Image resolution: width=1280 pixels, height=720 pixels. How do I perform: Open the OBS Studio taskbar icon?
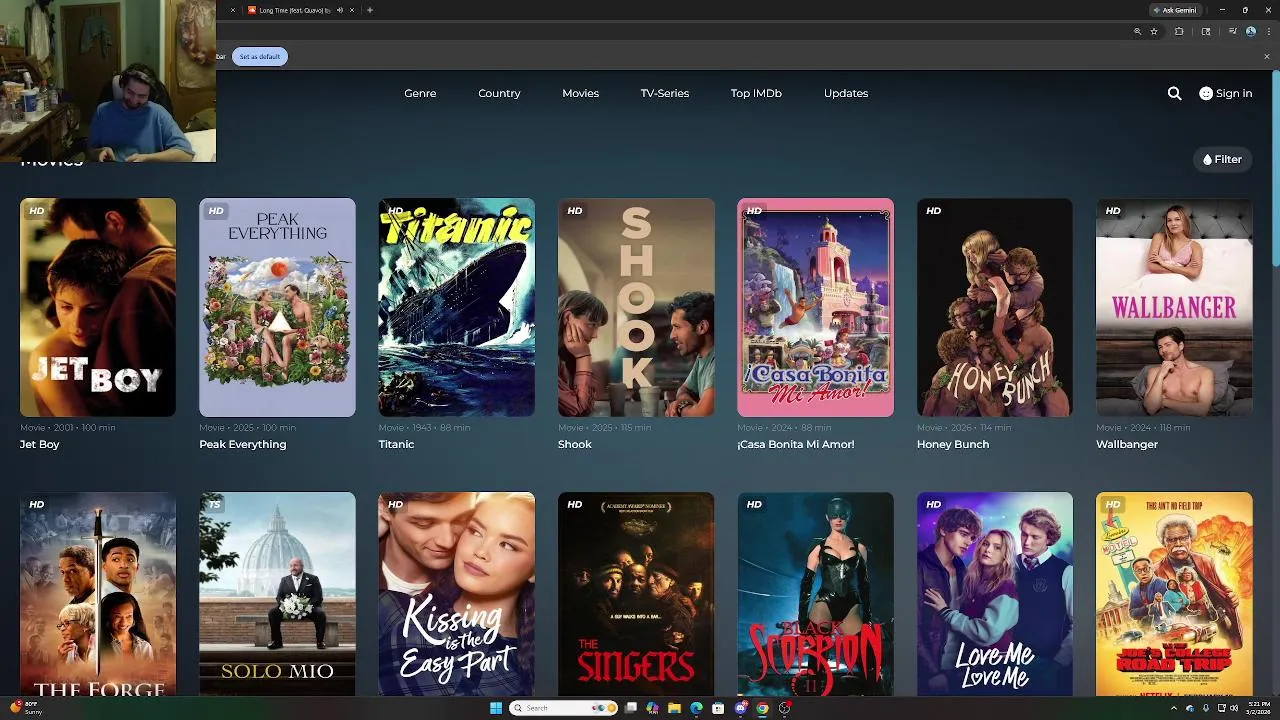point(785,708)
